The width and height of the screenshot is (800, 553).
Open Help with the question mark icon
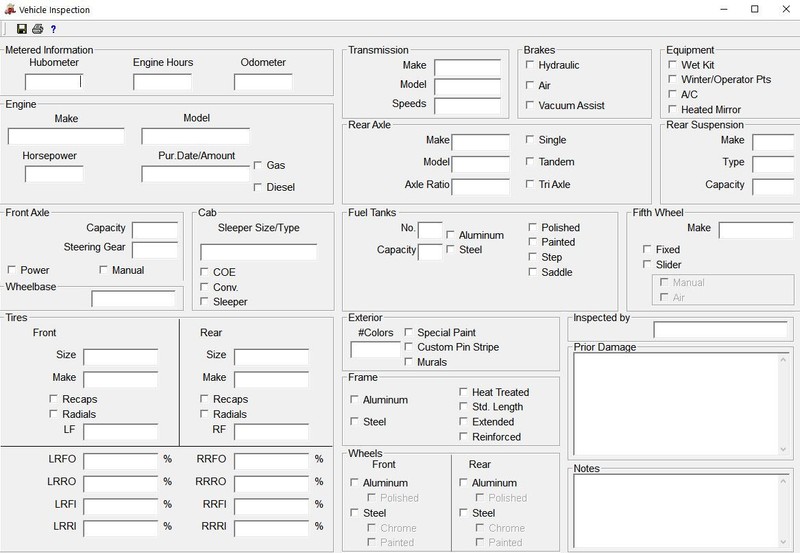point(53,29)
